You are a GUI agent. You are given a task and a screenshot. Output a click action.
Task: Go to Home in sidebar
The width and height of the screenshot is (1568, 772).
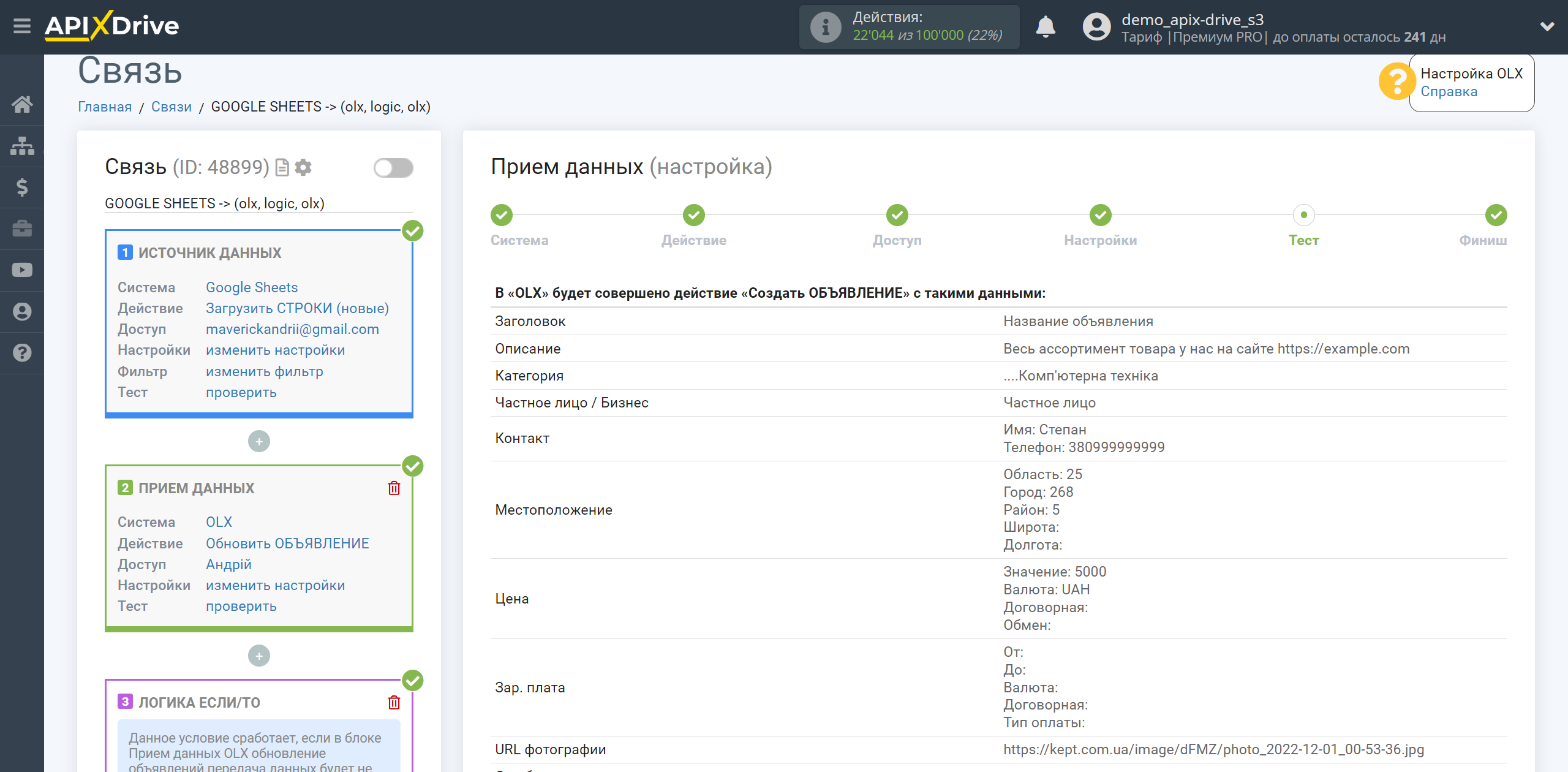pyautogui.click(x=22, y=104)
